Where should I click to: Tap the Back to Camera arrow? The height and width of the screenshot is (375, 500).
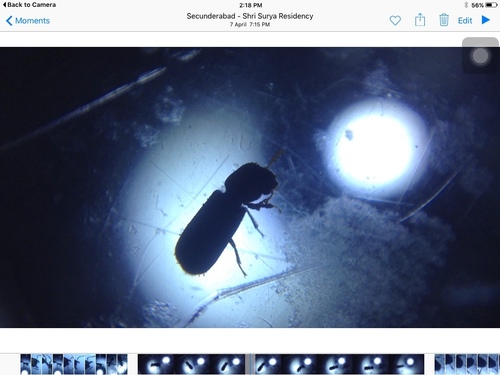point(4,5)
